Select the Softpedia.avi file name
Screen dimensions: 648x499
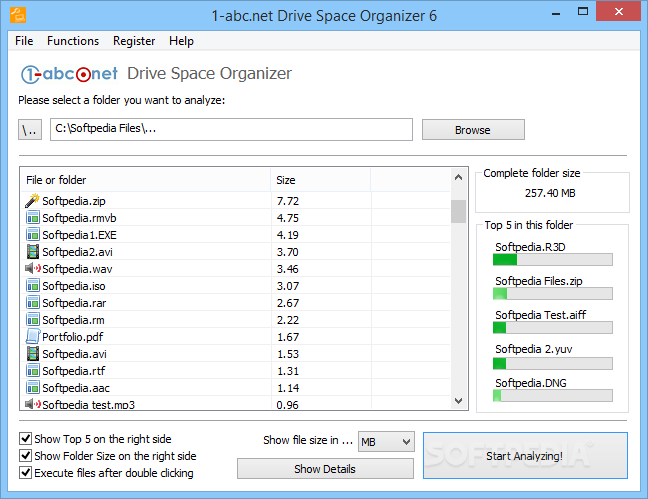point(74,354)
